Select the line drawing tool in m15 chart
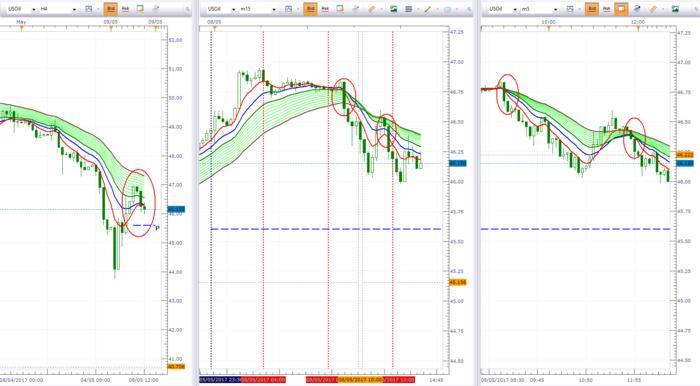The image size is (700, 386). tap(427, 9)
